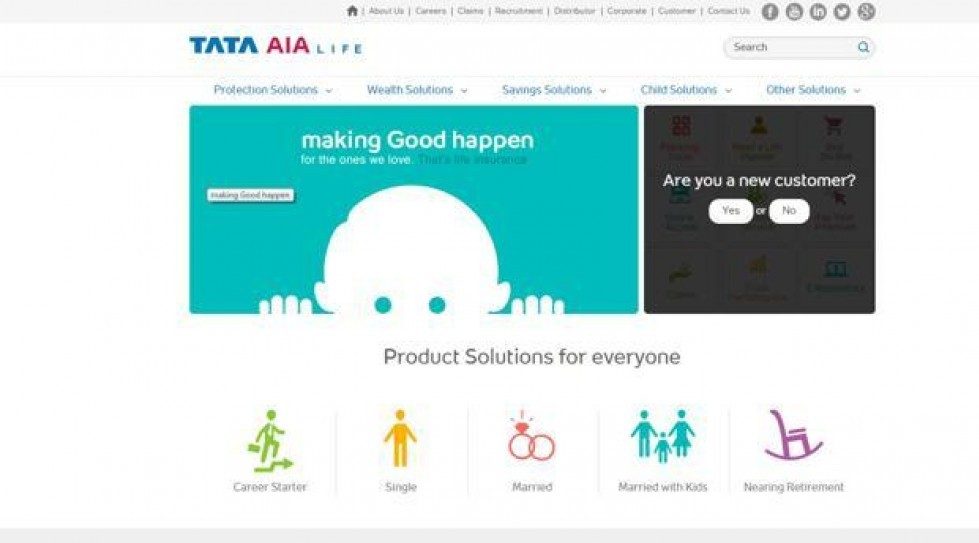The width and height of the screenshot is (979, 543).
Task: Answer Yes to new customer prompt
Action: pos(731,211)
